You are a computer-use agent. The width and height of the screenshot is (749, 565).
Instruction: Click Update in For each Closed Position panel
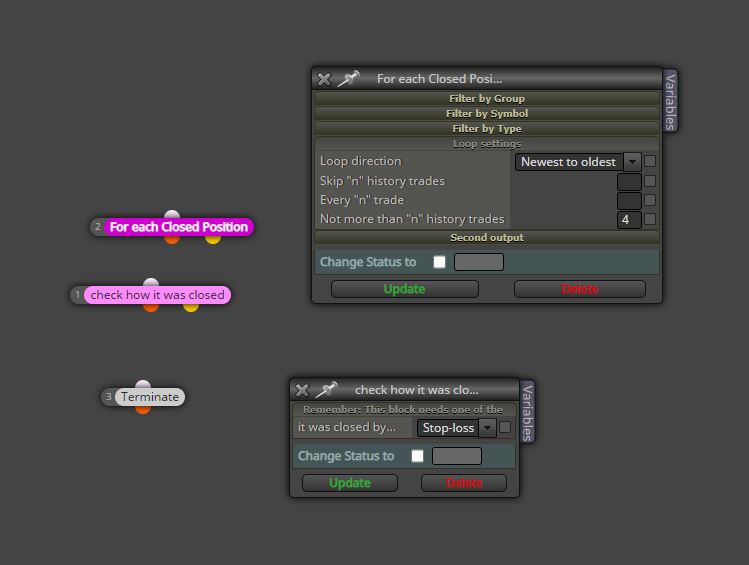tap(405, 289)
